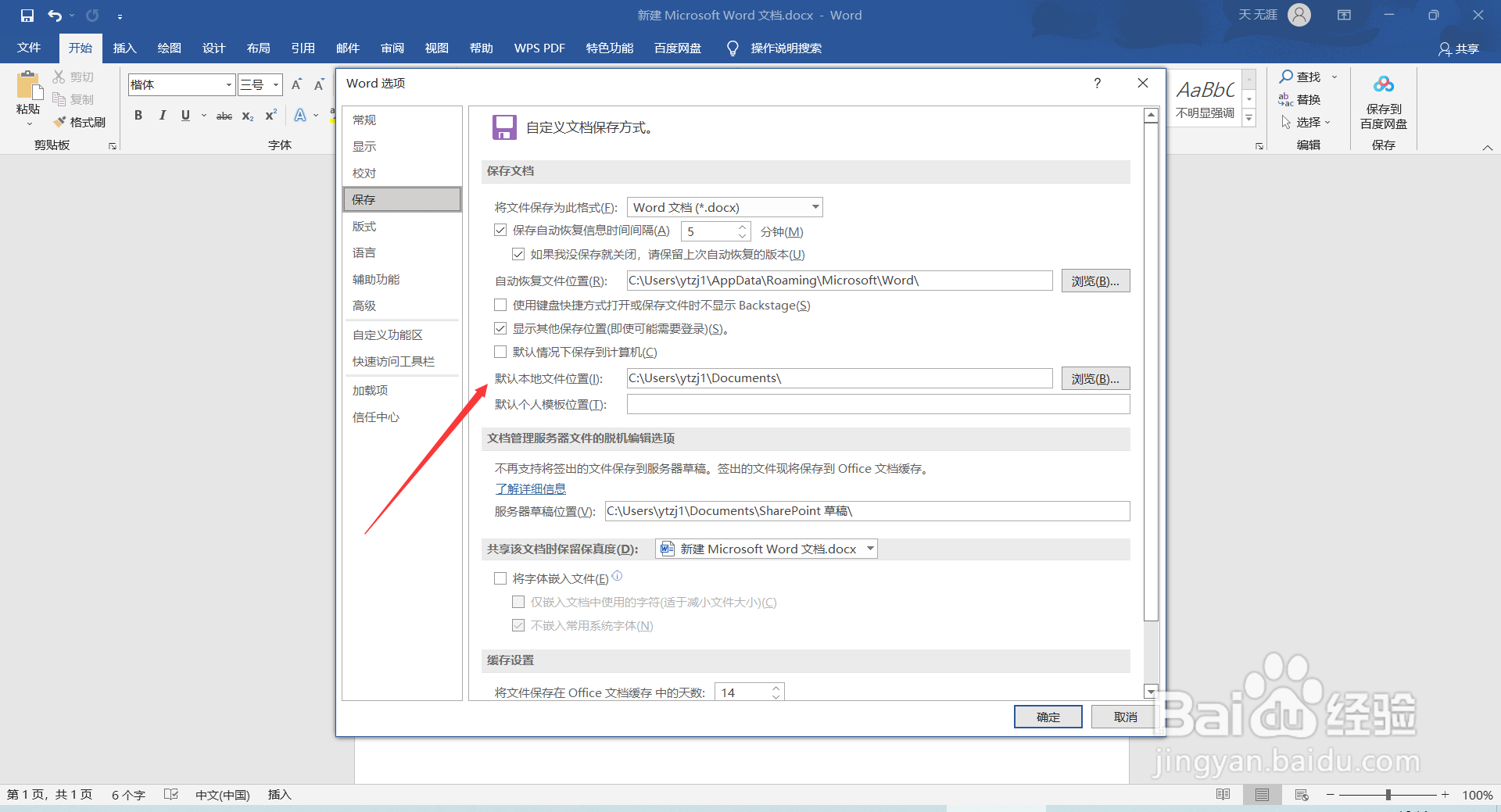Viewport: 1501px width, 812px height.
Task: Enable save to computer by default
Action: pos(500,352)
